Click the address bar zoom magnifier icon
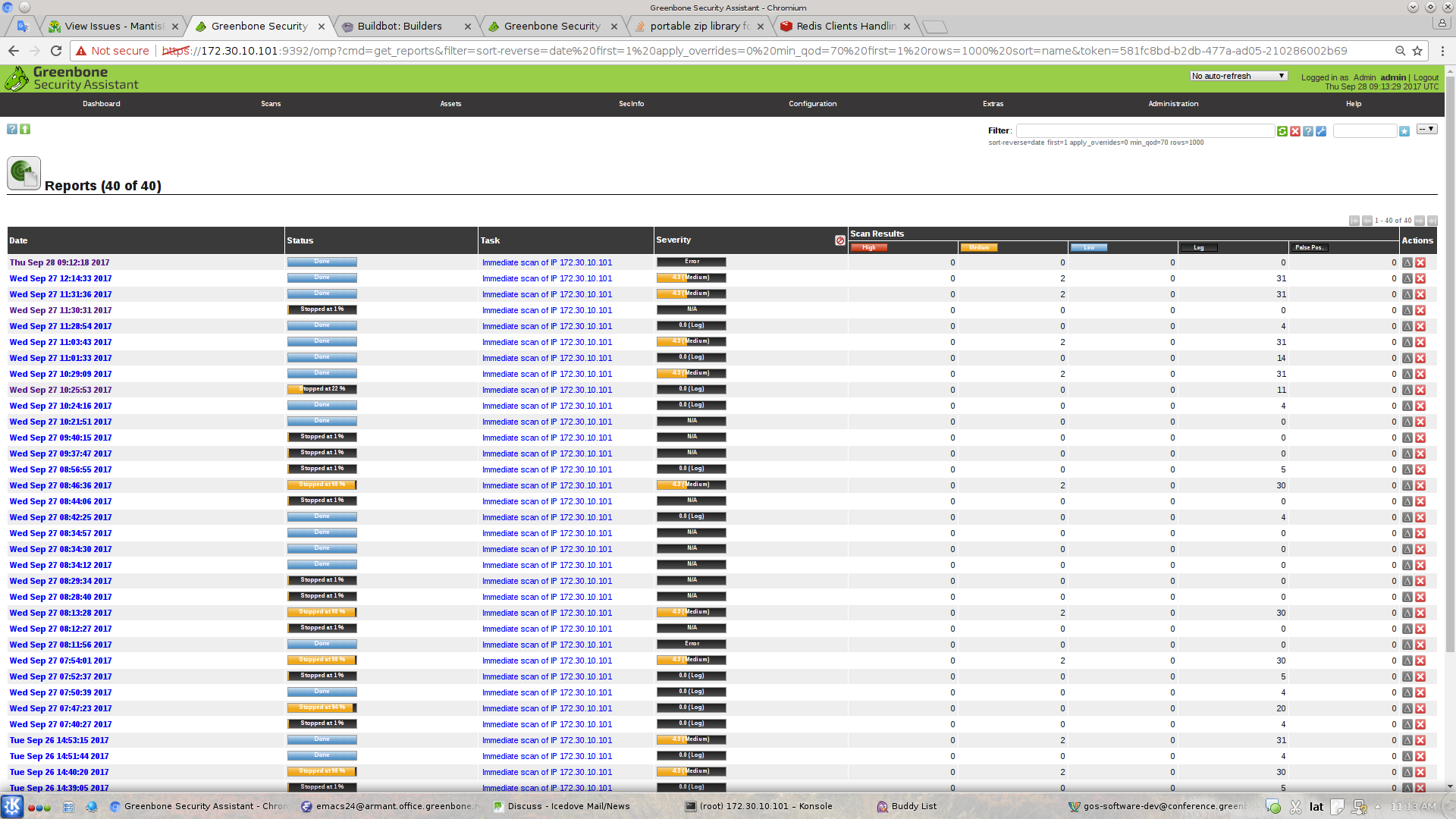1456x819 pixels. [1400, 51]
